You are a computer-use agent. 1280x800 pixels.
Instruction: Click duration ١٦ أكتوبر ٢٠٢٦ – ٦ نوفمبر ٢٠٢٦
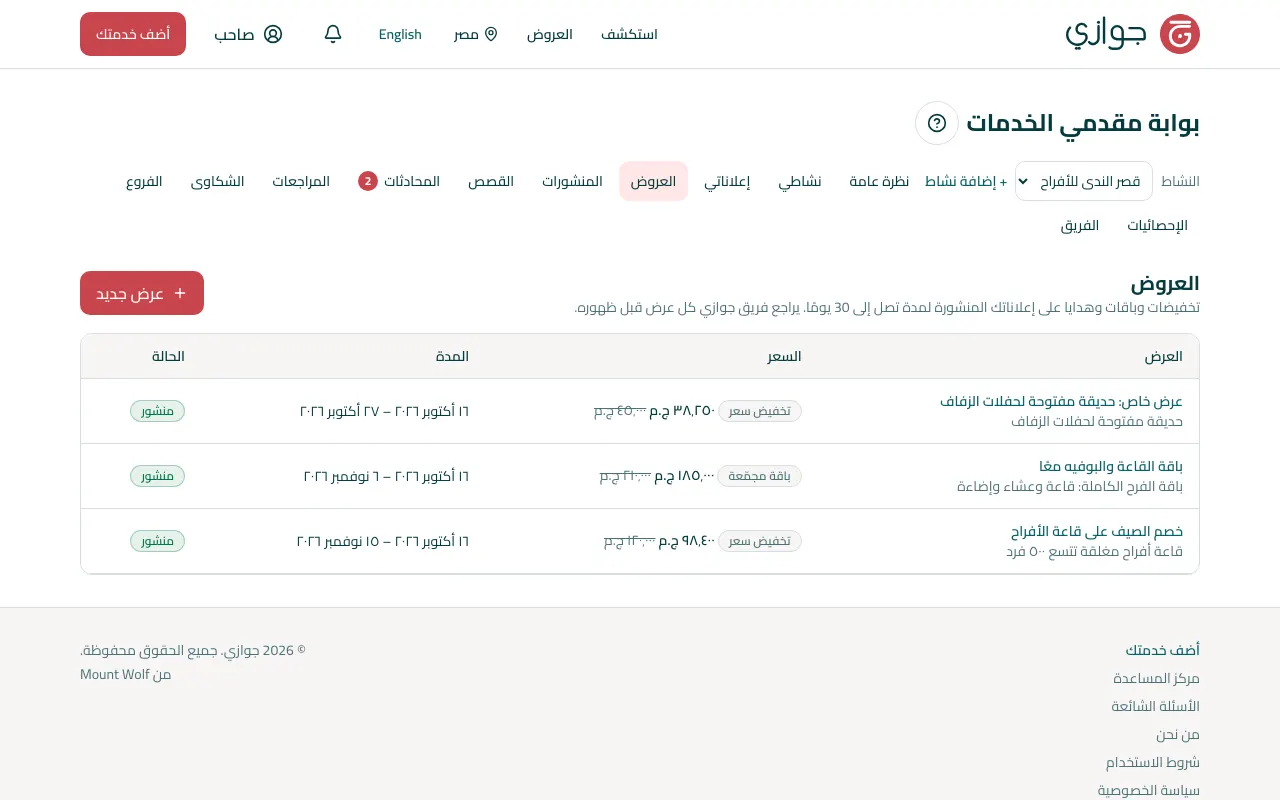click(x=386, y=476)
